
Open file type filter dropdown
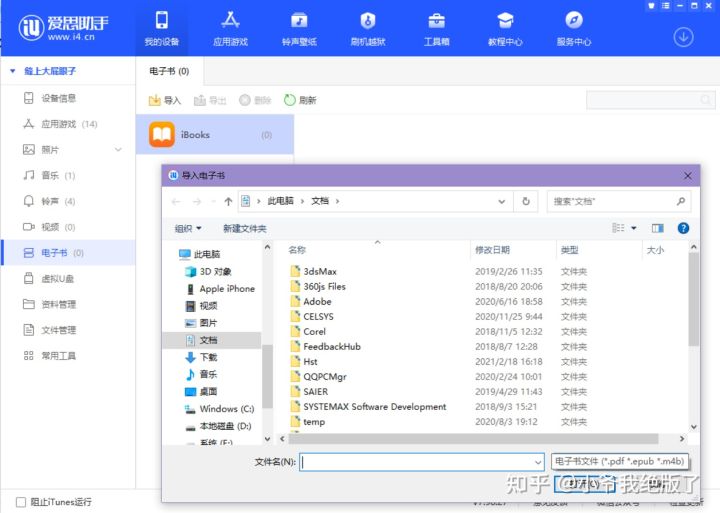click(619, 462)
